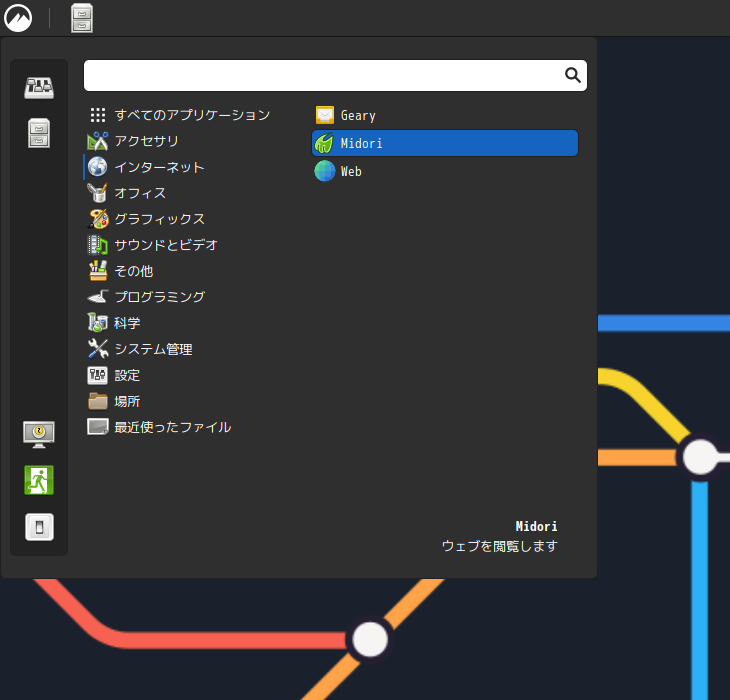Viewport: 730px width, 700px height.
Task: Click the wrench icon beside システム管理
Action: pos(98,349)
